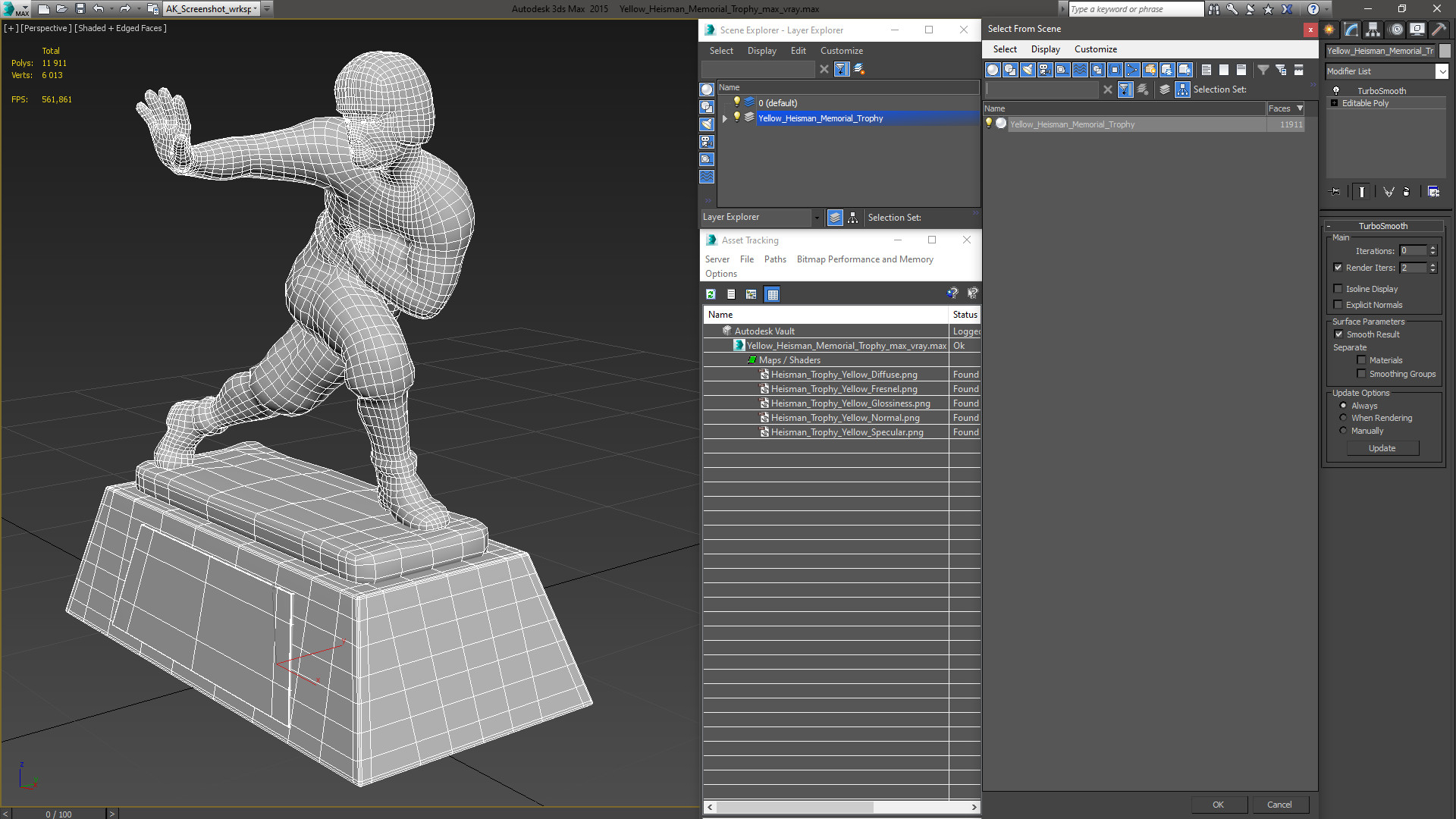
Task: Click Configure Modifier Sets icon
Action: tap(1433, 192)
